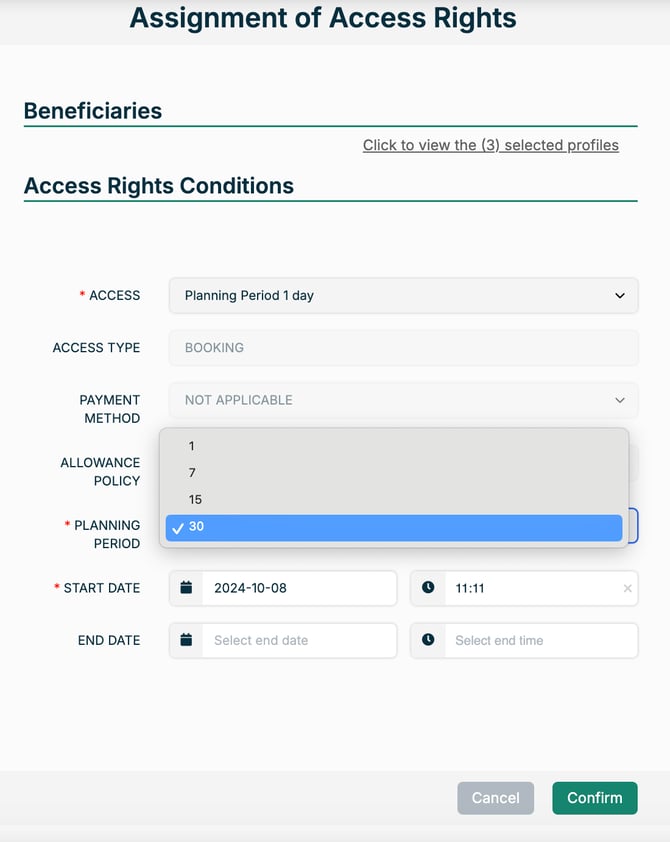Viewport: 670px width, 842px height.
Task: Open the Access dropdown showing Planning Period 1 day
Action: coord(403,296)
